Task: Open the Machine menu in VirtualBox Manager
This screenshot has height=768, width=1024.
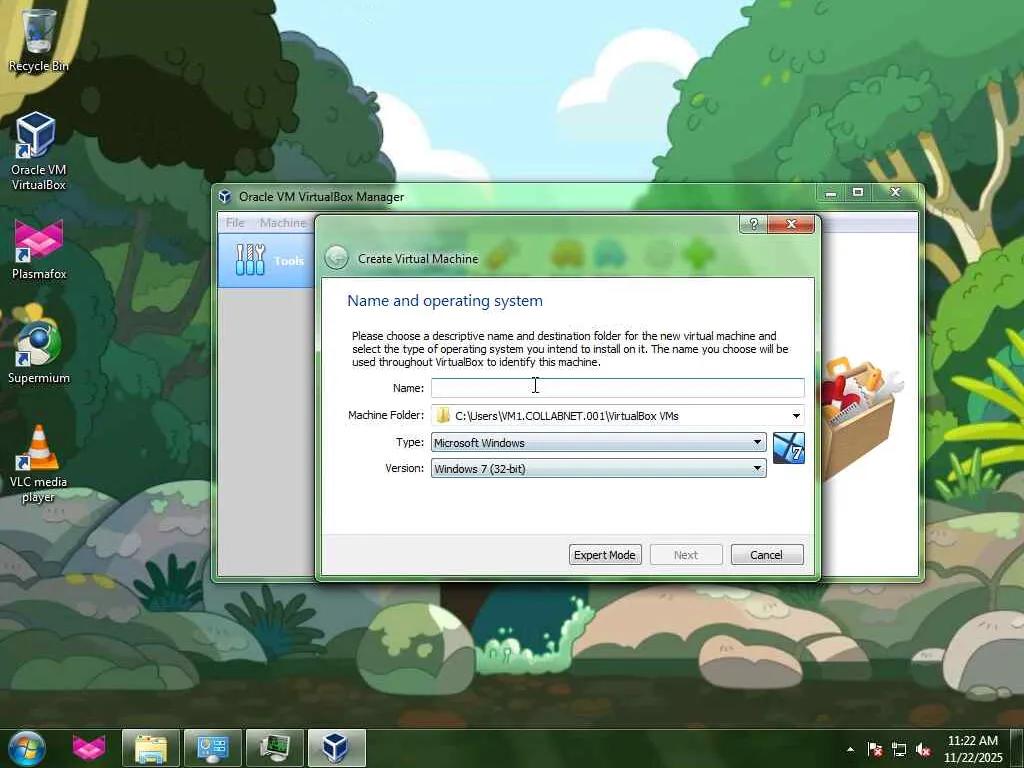Action: 283,223
